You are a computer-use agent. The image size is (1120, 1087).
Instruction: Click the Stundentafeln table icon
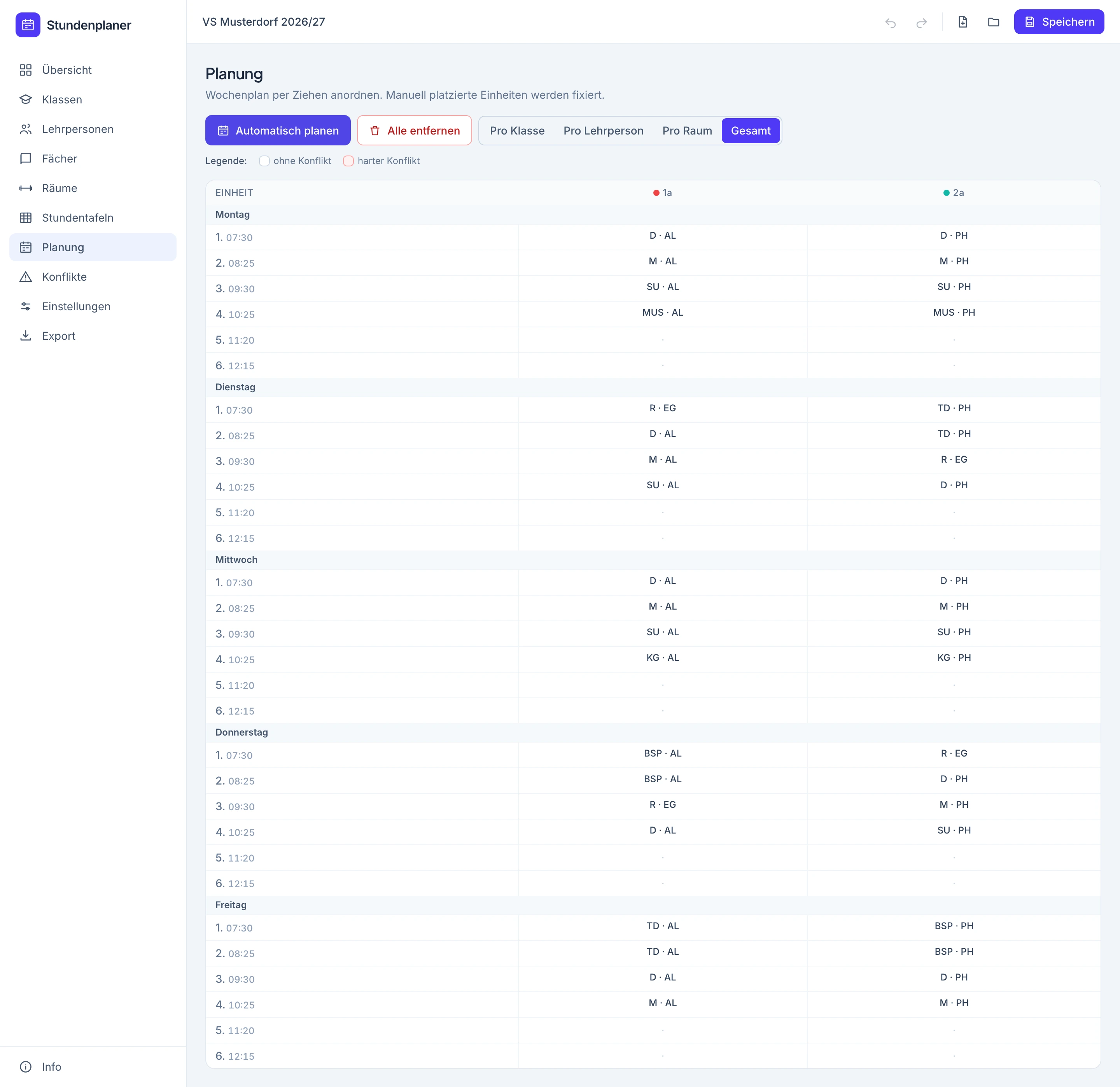(x=26, y=218)
